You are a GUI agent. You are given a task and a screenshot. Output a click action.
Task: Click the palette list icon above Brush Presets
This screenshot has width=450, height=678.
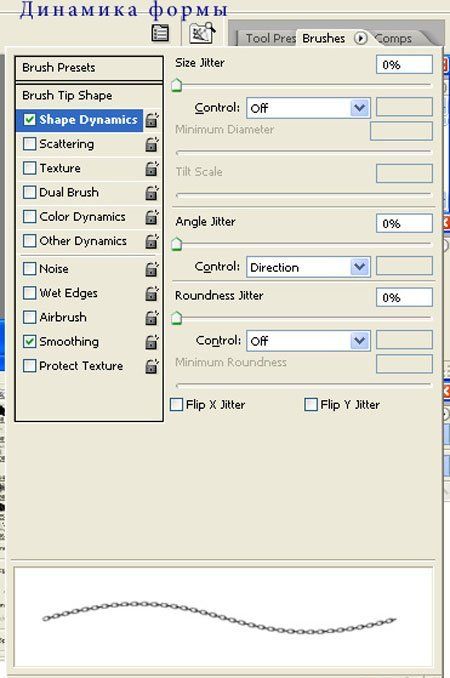[160, 33]
